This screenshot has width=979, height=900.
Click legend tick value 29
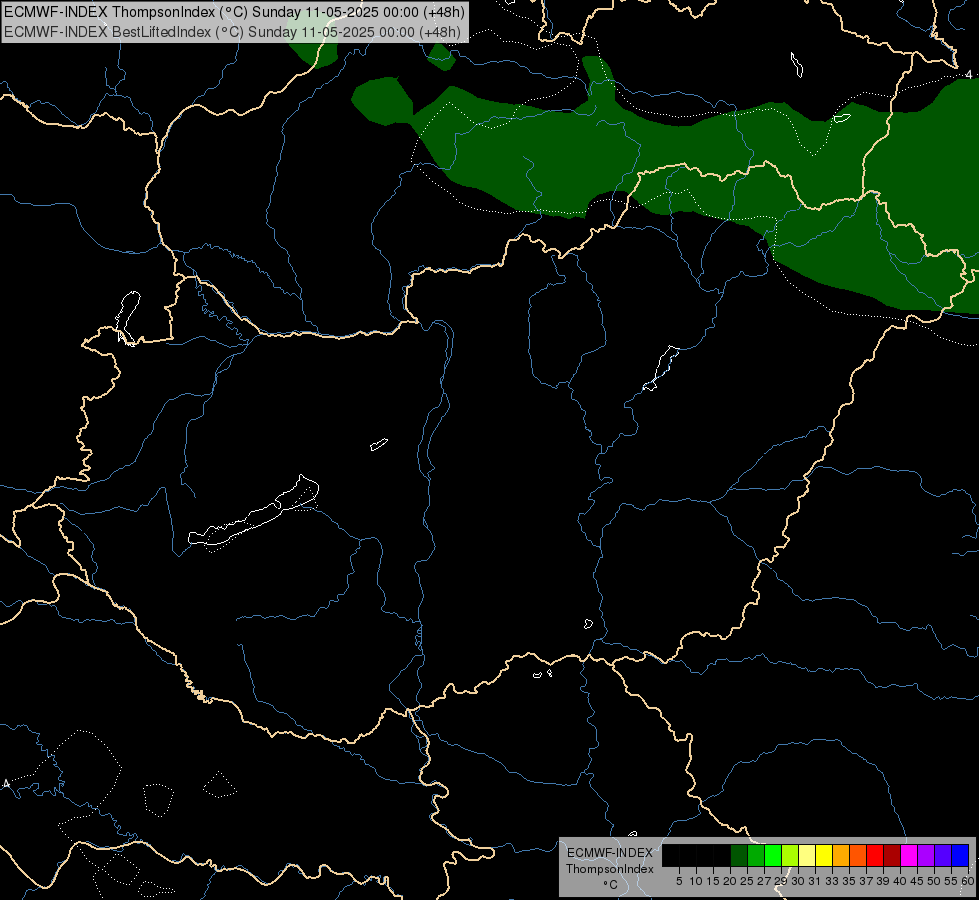(781, 881)
